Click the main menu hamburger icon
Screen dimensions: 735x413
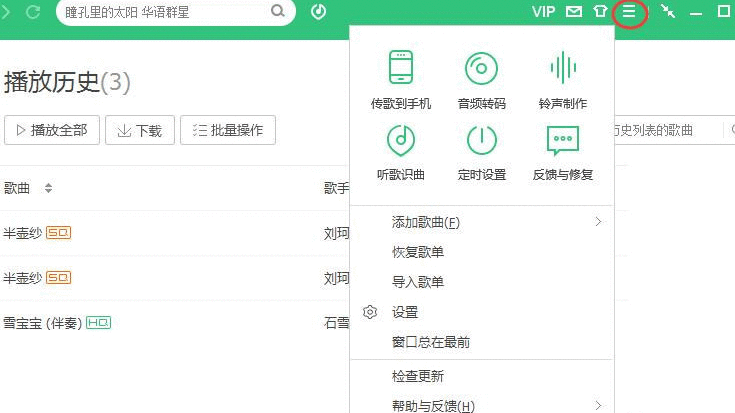(x=629, y=11)
